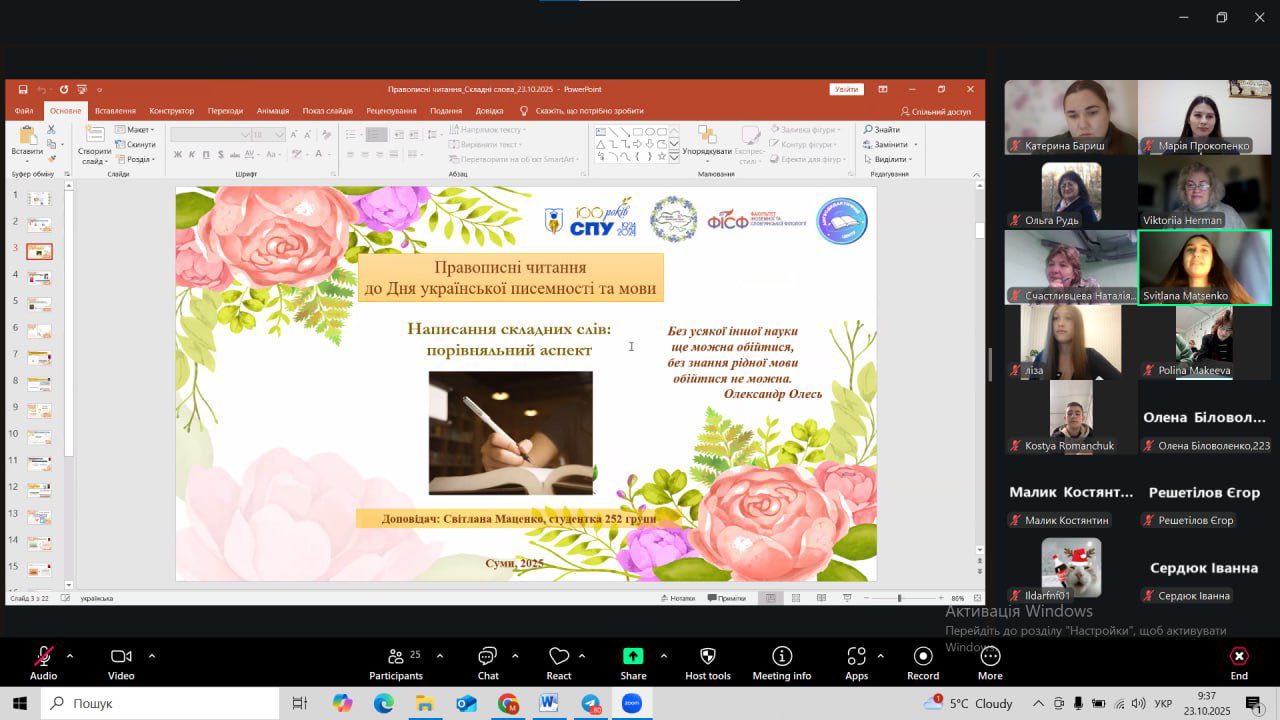Adjust the PowerPoint zoom slider
This screenshot has width=1280, height=720.
(899, 598)
